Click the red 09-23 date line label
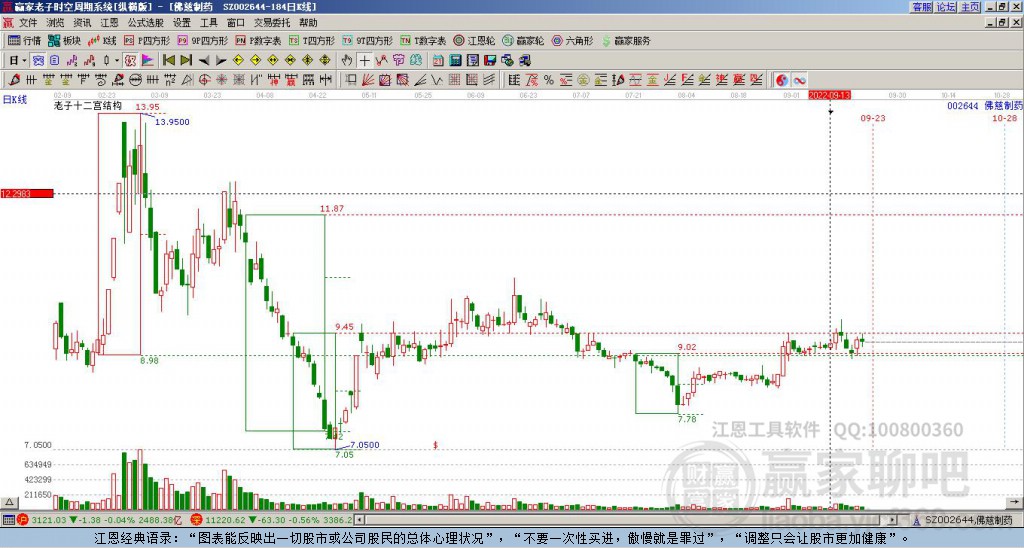The image size is (1024, 548). click(872, 118)
